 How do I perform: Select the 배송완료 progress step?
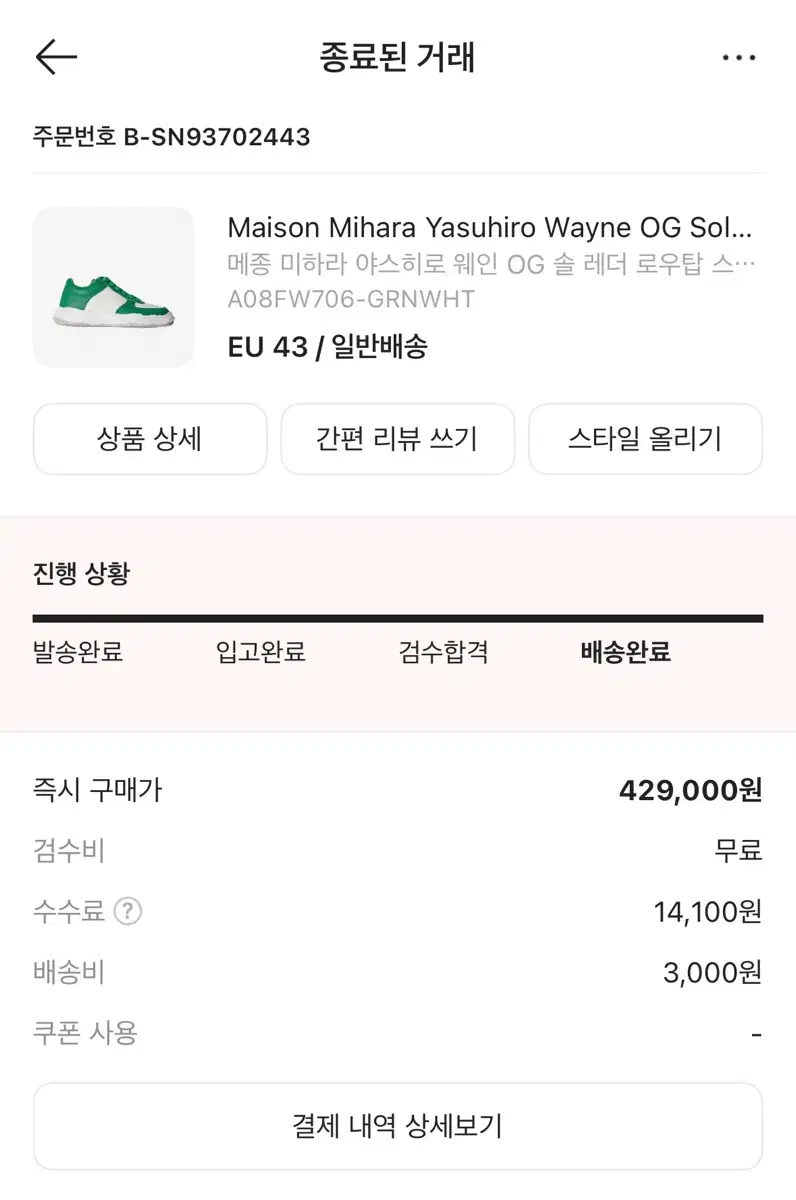click(625, 654)
